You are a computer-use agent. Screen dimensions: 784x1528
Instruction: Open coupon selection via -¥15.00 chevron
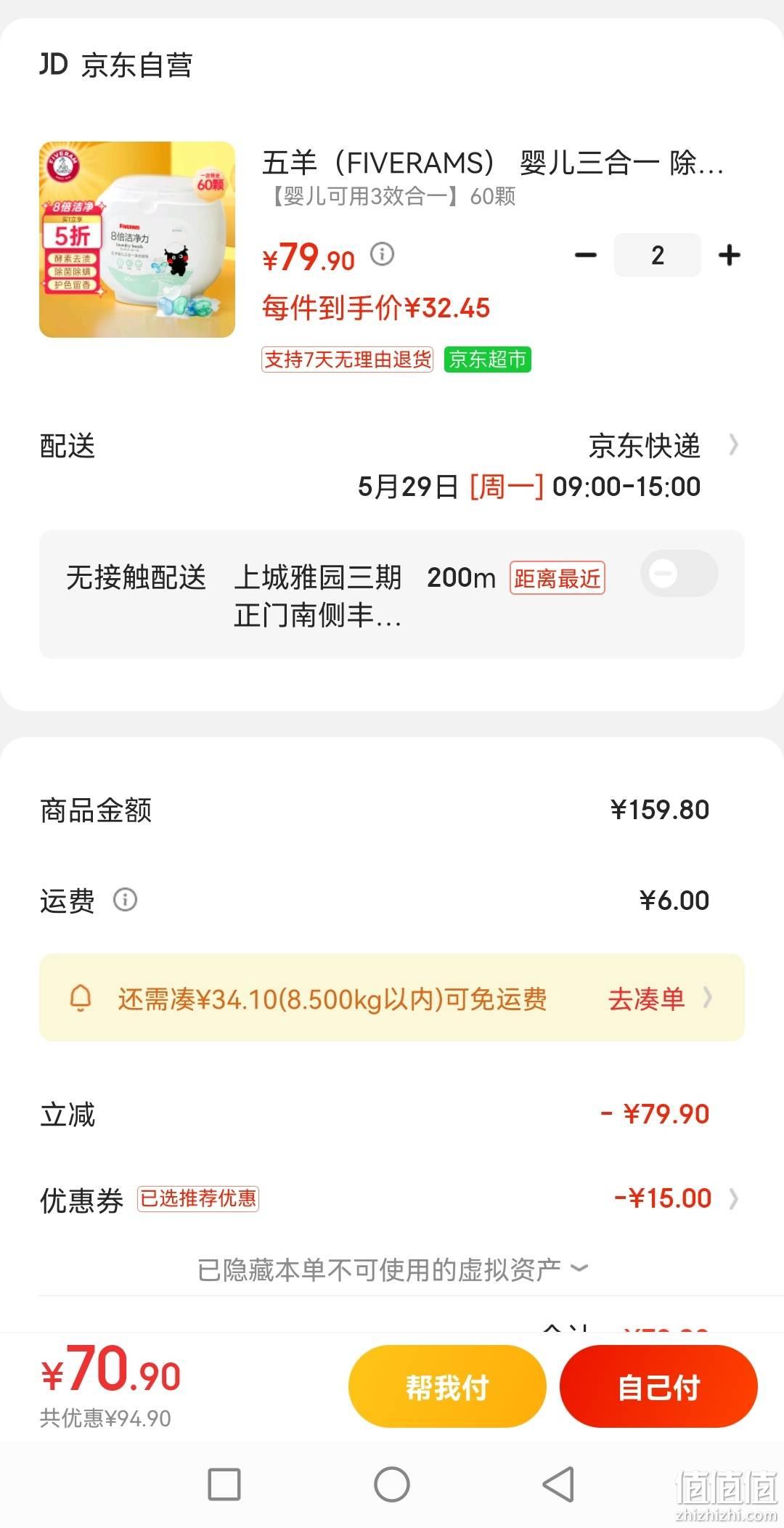[734, 1198]
